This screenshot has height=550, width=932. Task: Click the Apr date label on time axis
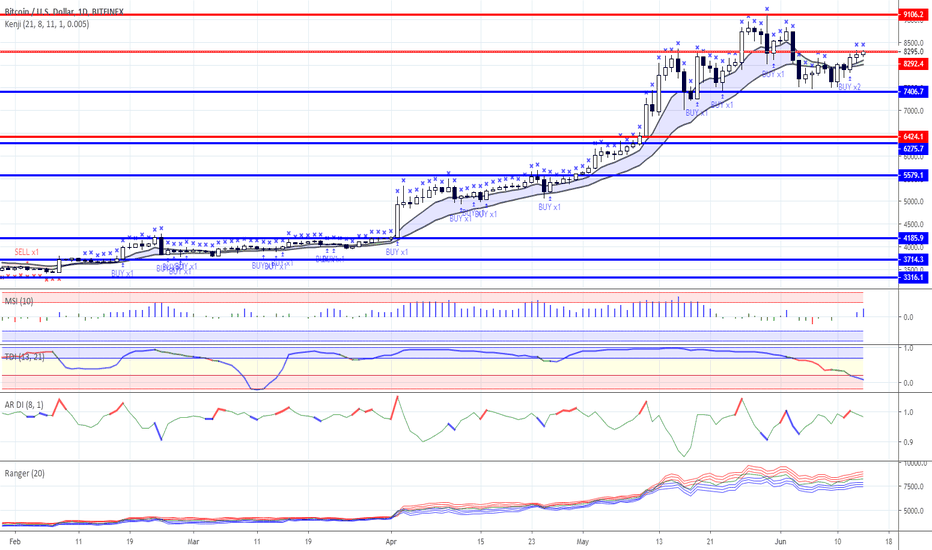[391, 542]
